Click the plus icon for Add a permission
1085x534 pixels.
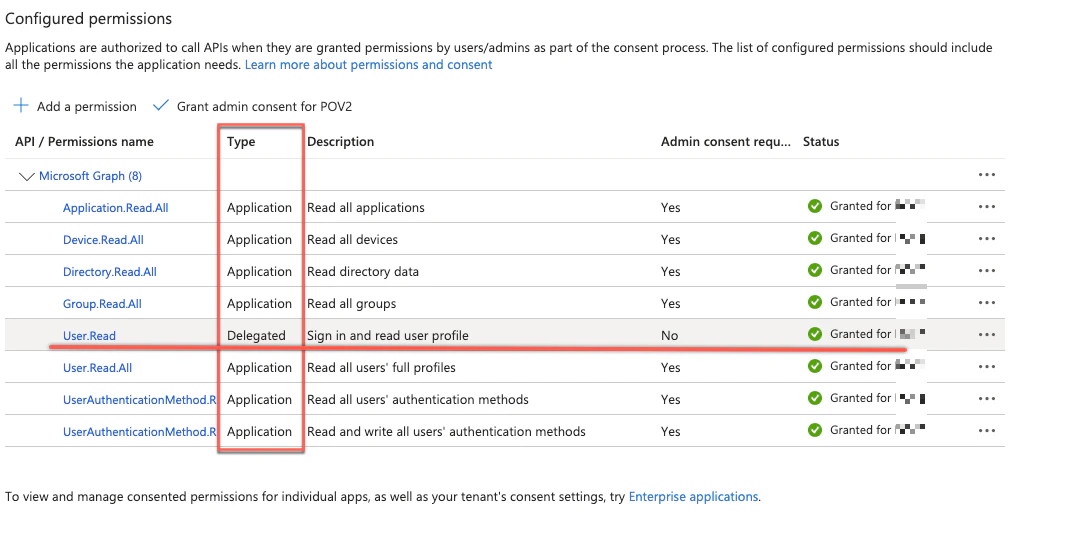pos(21,106)
